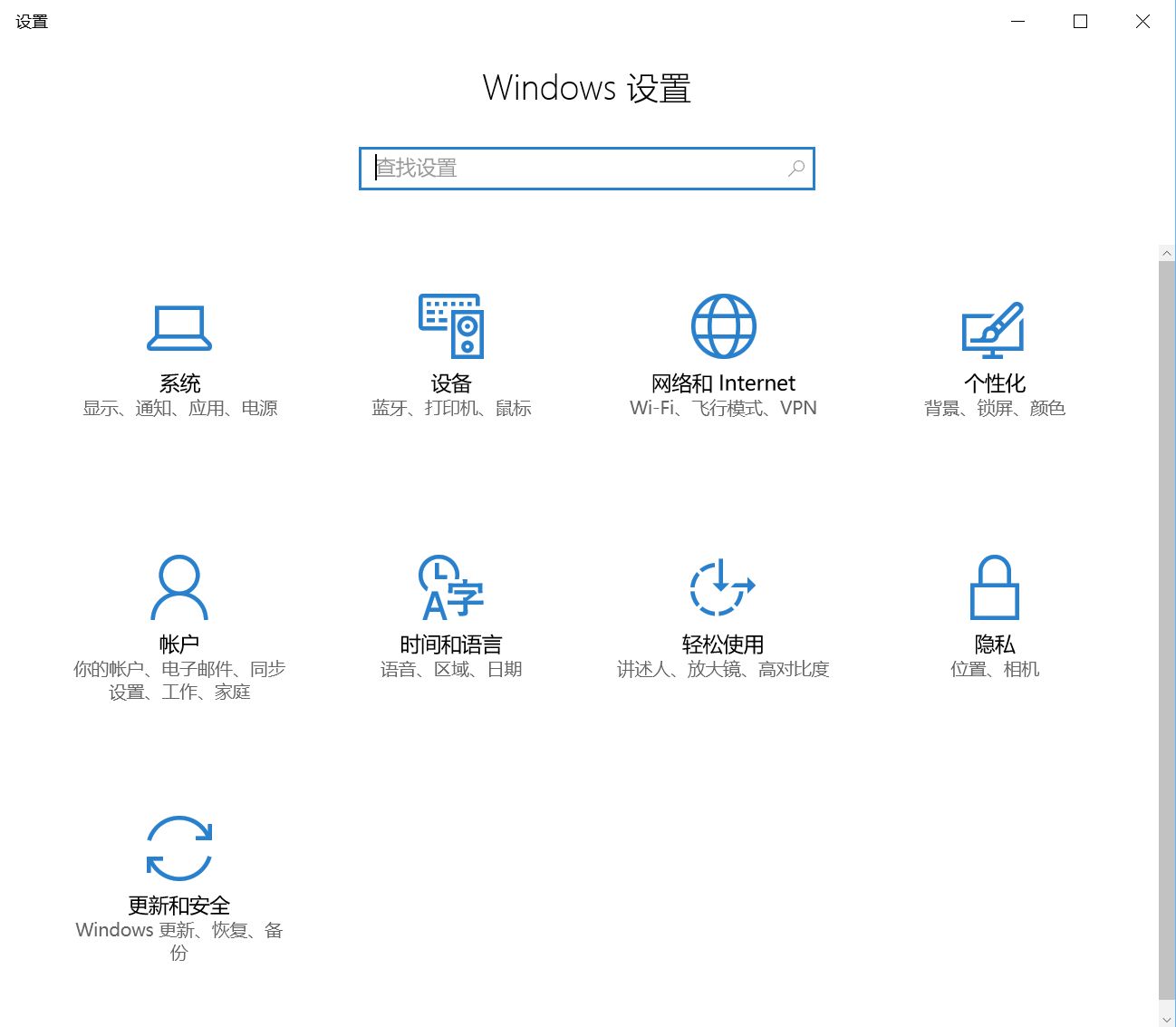Click the scrollbar up arrow
This screenshot has height=1027, width=1176.
(1167, 254)
